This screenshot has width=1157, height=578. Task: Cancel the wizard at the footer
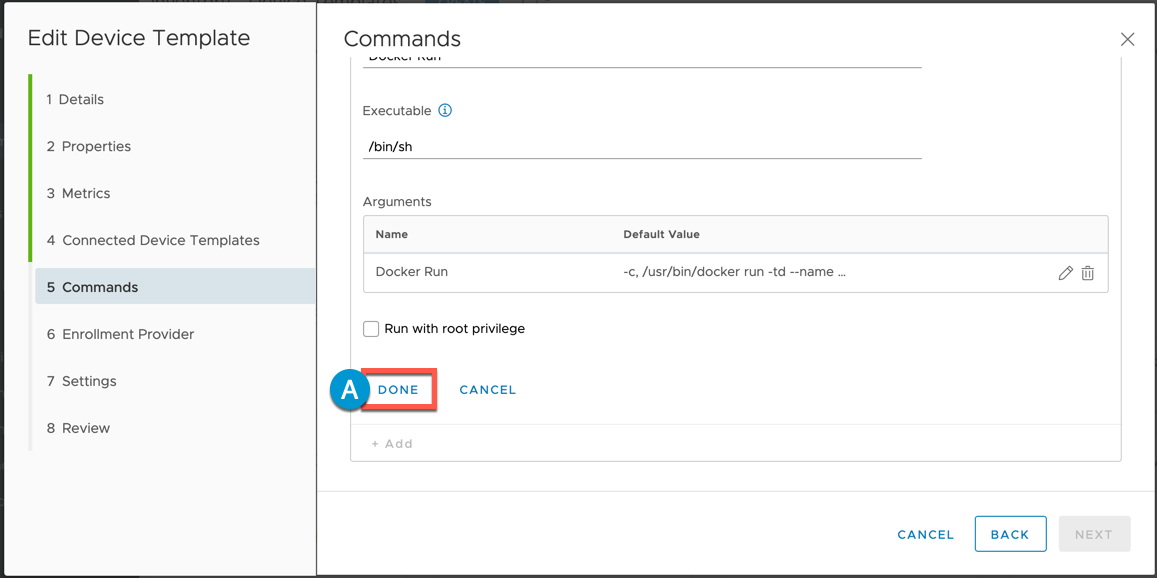[926, 534]
